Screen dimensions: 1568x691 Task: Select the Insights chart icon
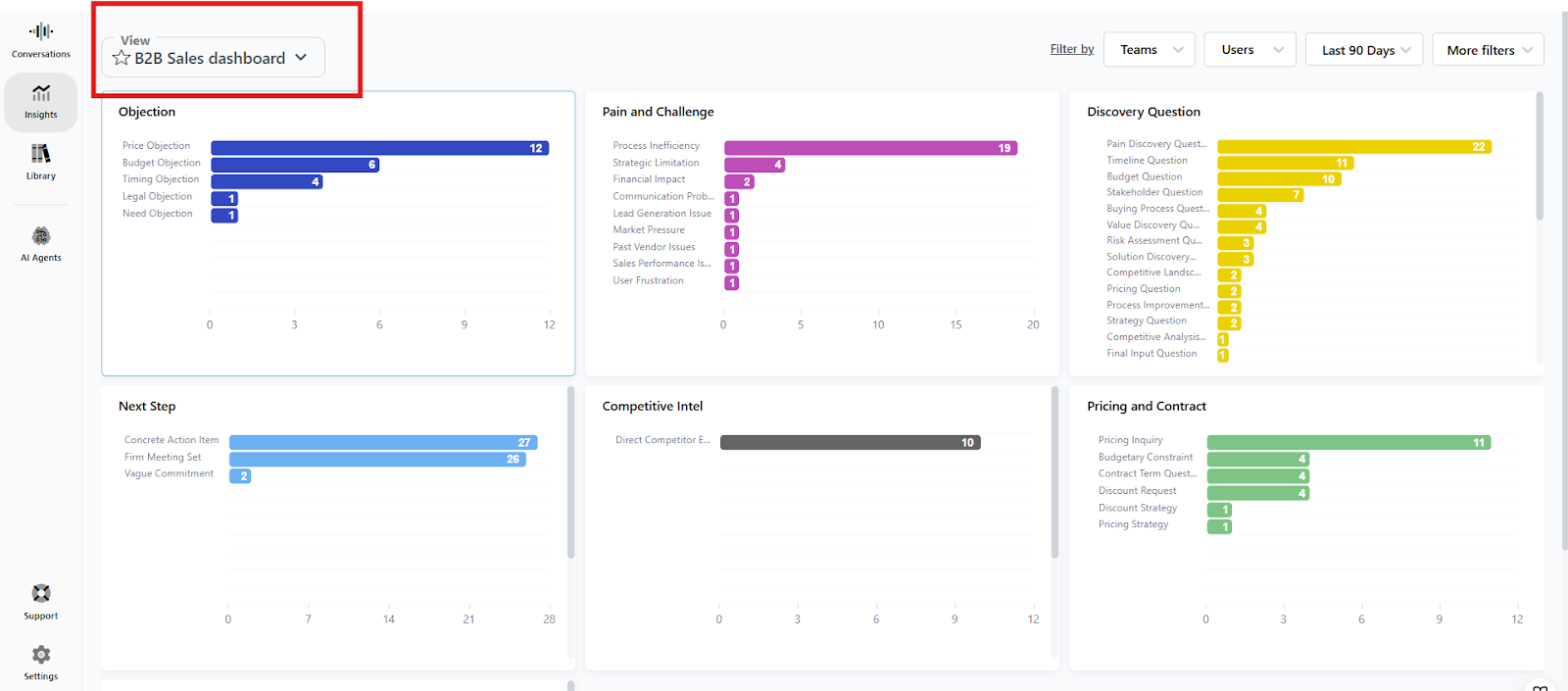click(x=41, y=93)
